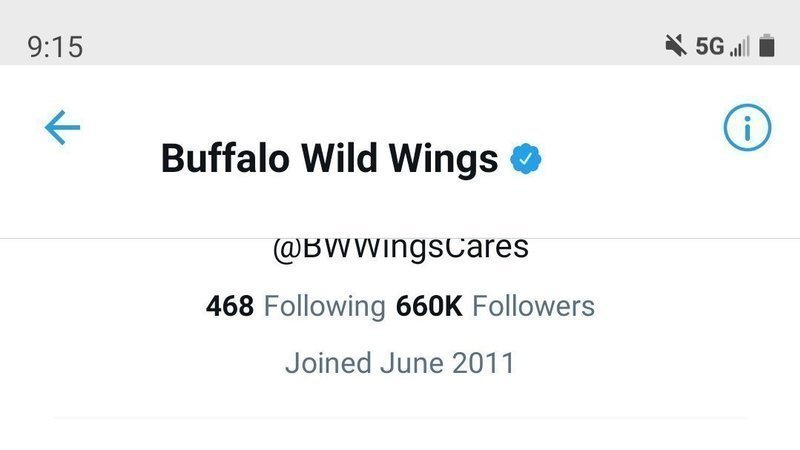
Task: Open the Followers list label
Action: pos(533,306)
